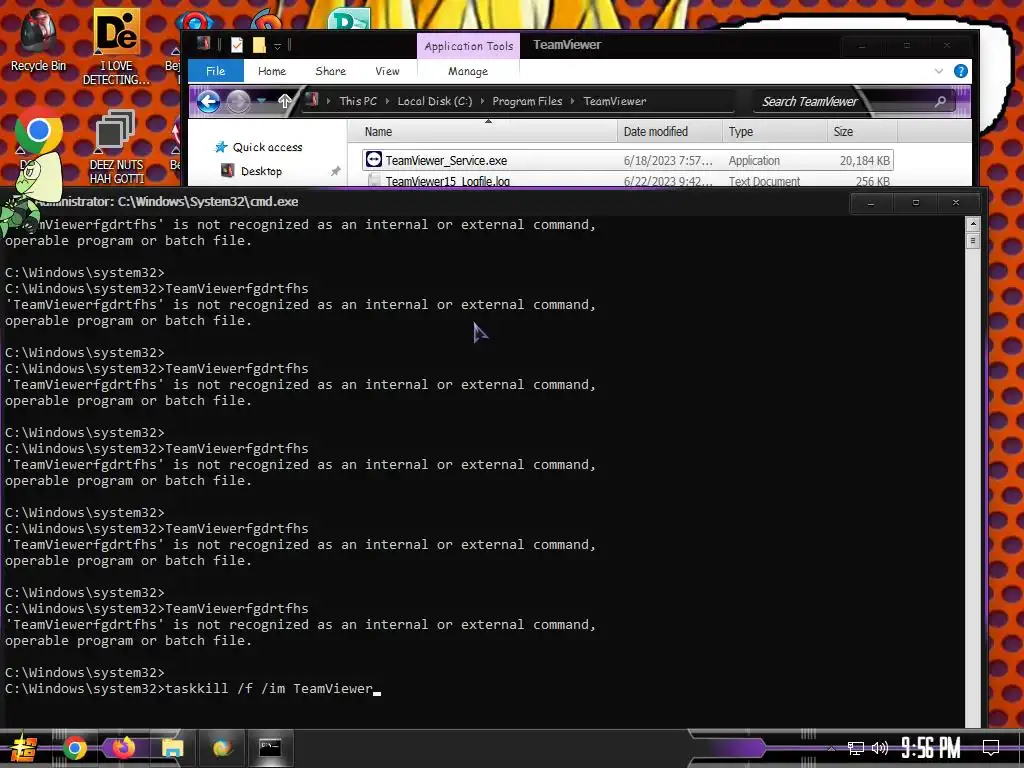1024x768 pixels.
Task: Click Program Files in the address breadcrumb
Action: point(527,101)
